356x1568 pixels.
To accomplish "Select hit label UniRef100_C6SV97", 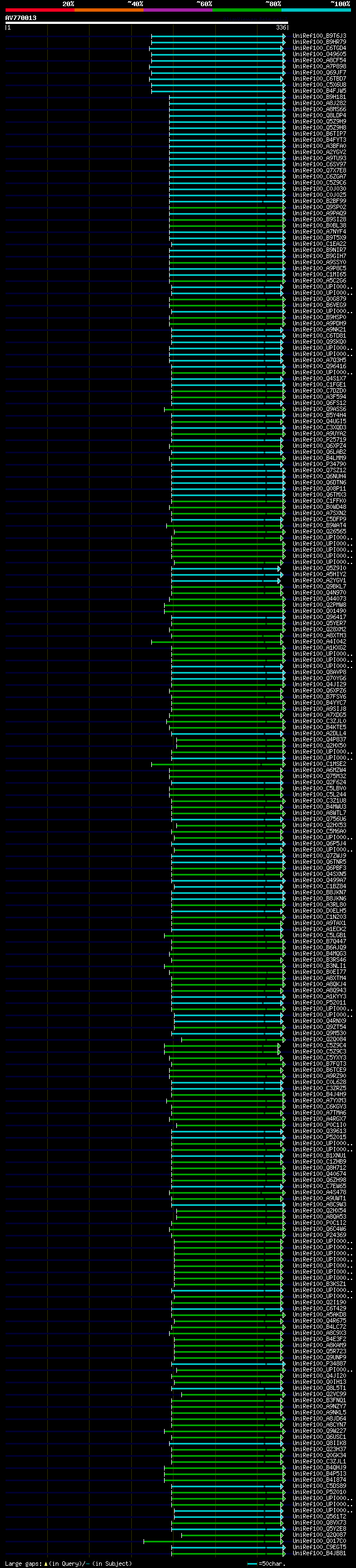I will [319, 164].
